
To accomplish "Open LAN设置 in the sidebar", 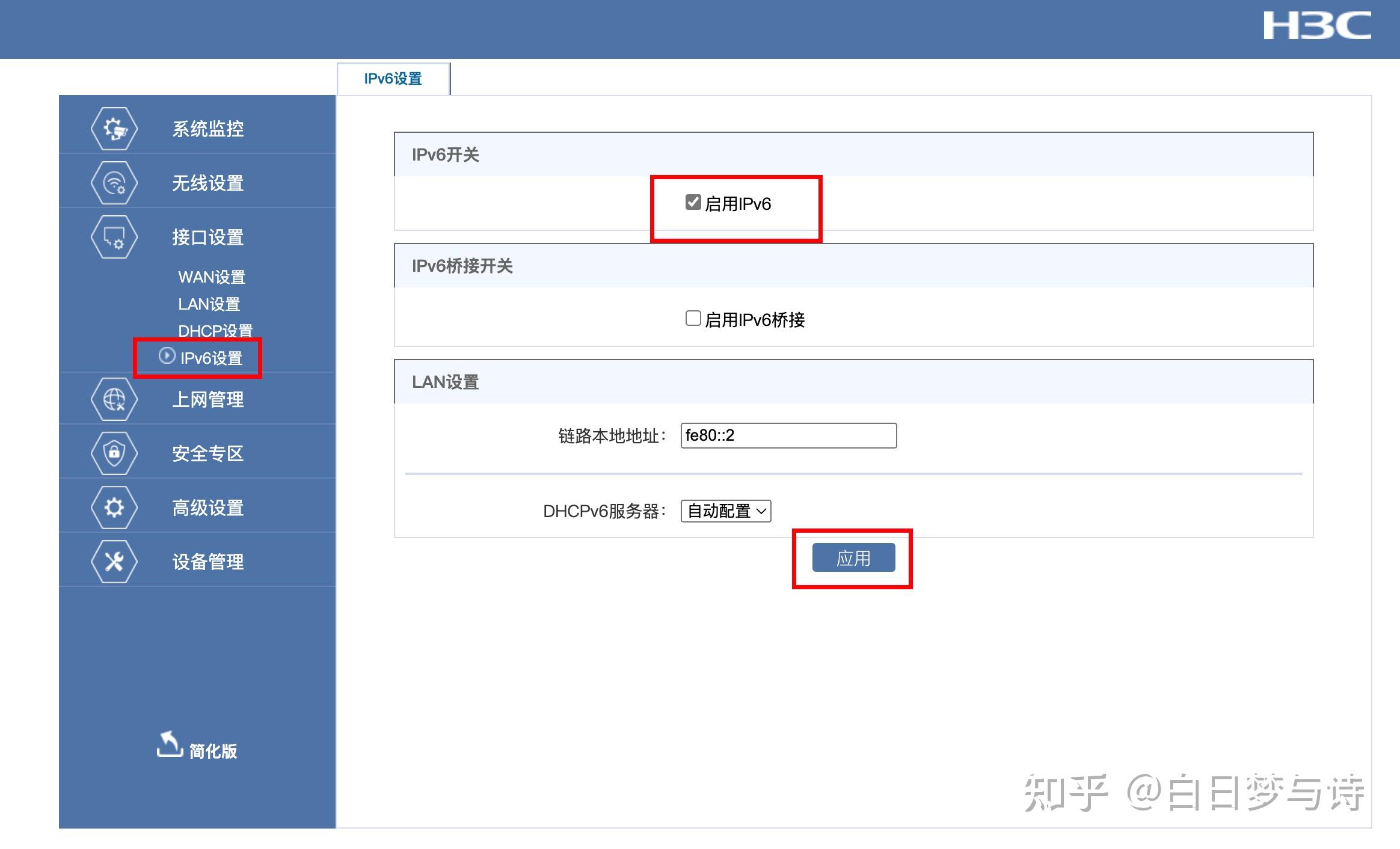I will (x=209, y=304).
